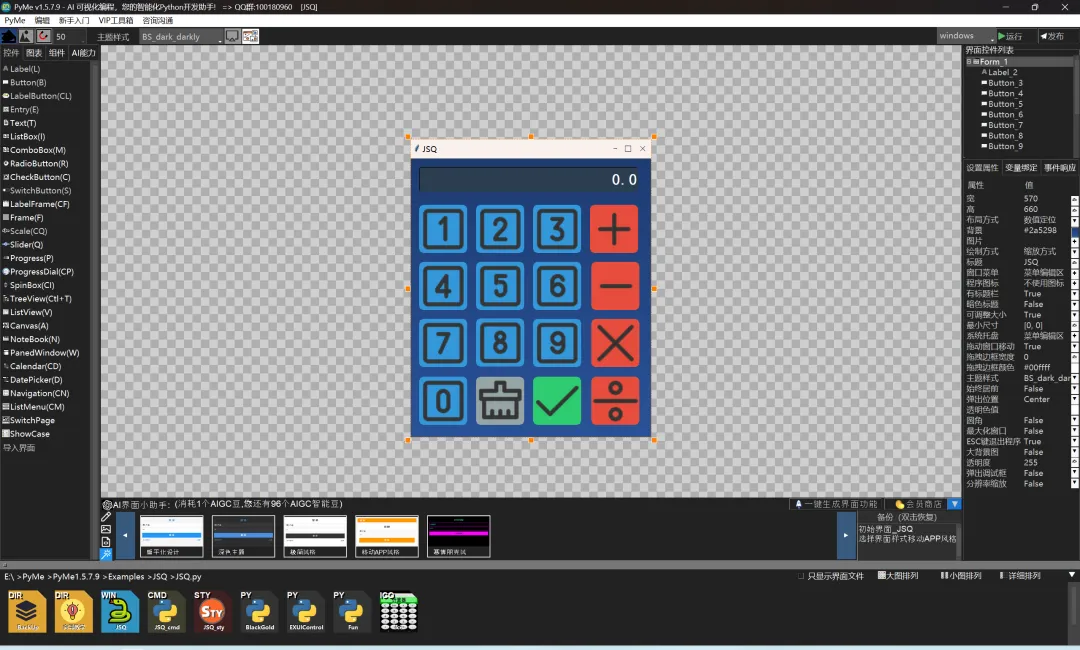Click the calculator minus button
The width and height of the screenshot is (1080, 650).
[614, 286]
